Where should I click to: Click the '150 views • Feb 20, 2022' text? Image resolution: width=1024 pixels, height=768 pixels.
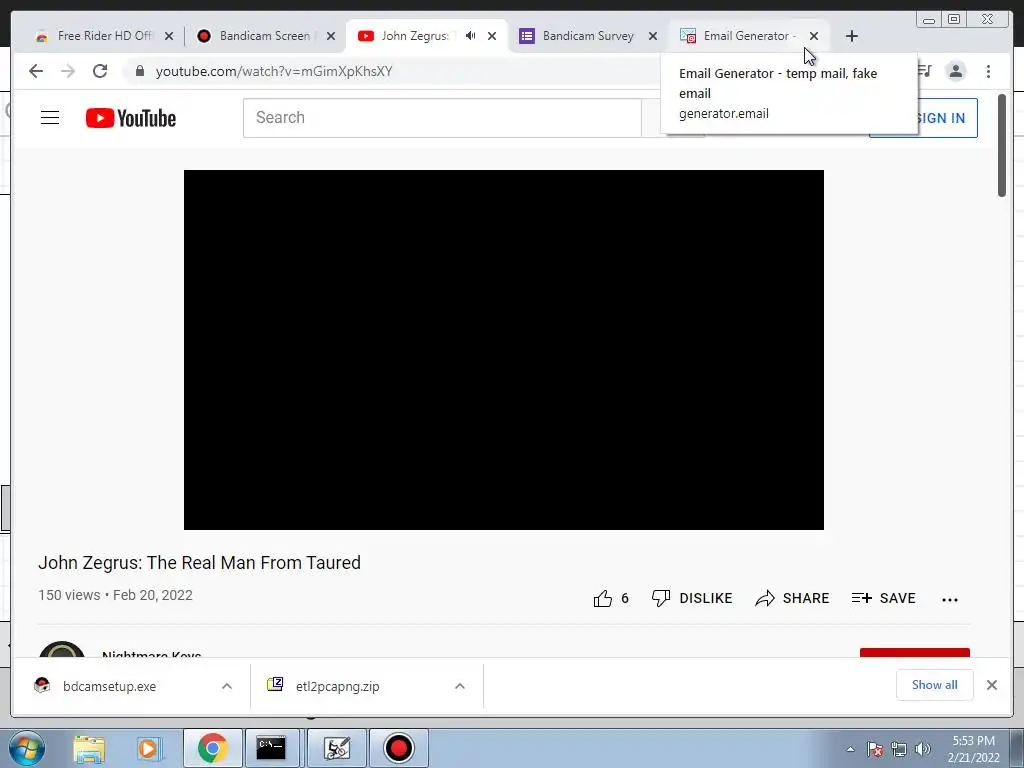(115, 595)
